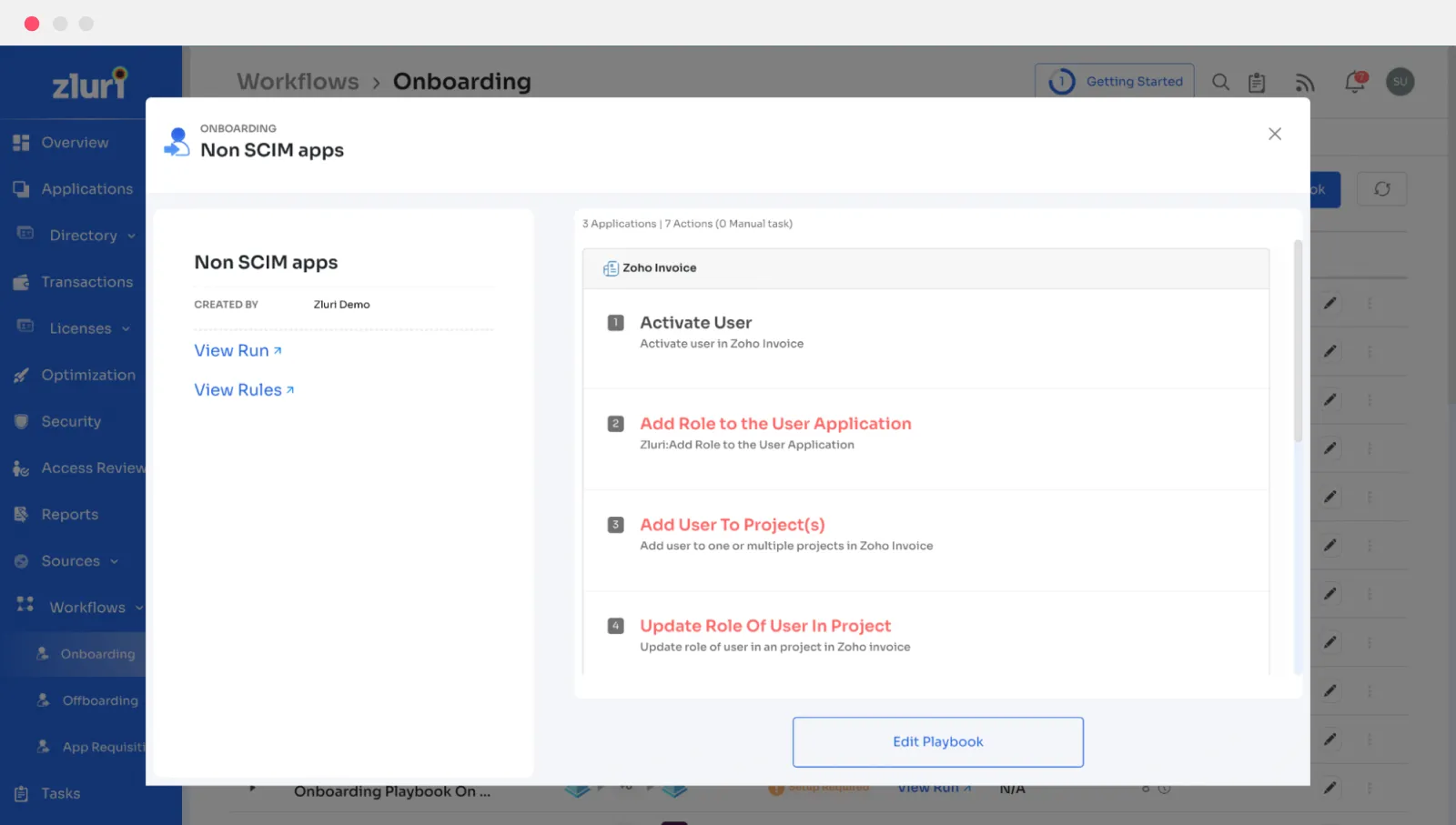Select Update Role Of User In Project
The height and width of the screenshot is (825, 1456).
pyautogui.click(x=765, y=626)
